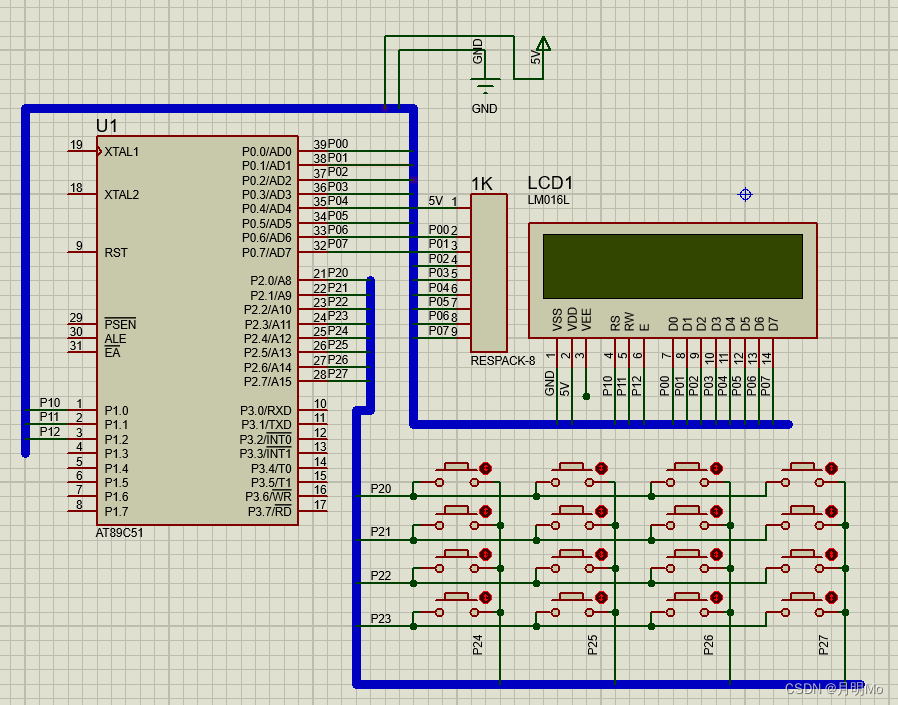Toggle red latch on P20 row, P24 column key

[486, 468]
